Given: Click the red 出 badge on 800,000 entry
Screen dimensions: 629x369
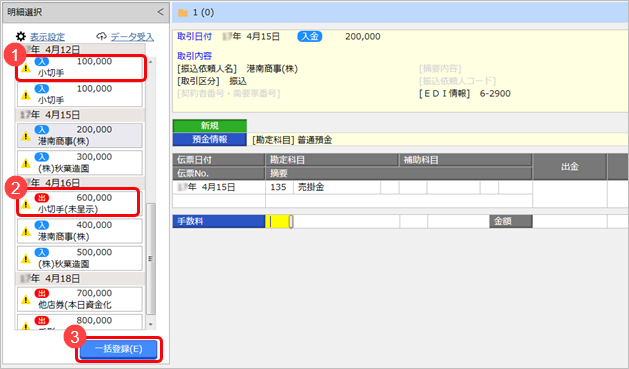Looking at the screenshot, I should pos(42,320).
